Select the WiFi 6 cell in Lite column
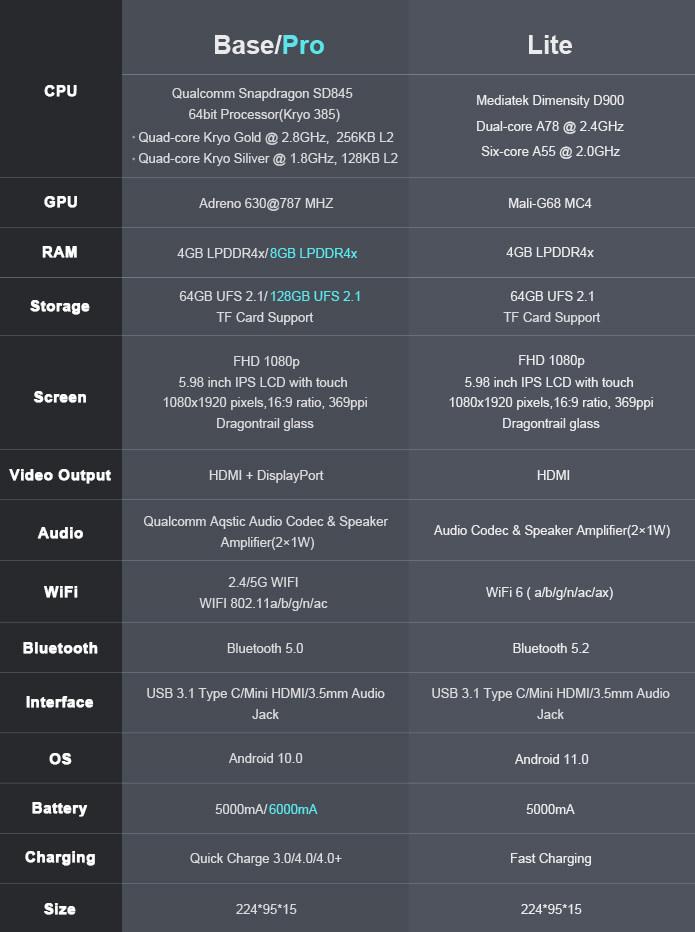 (x=550, y=592)
